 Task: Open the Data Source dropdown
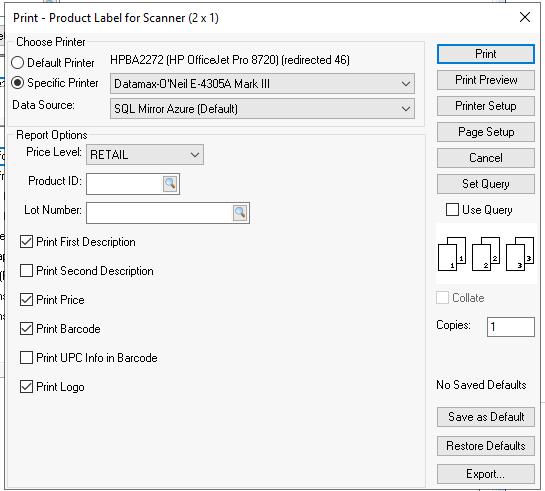[x=262, y=108]
